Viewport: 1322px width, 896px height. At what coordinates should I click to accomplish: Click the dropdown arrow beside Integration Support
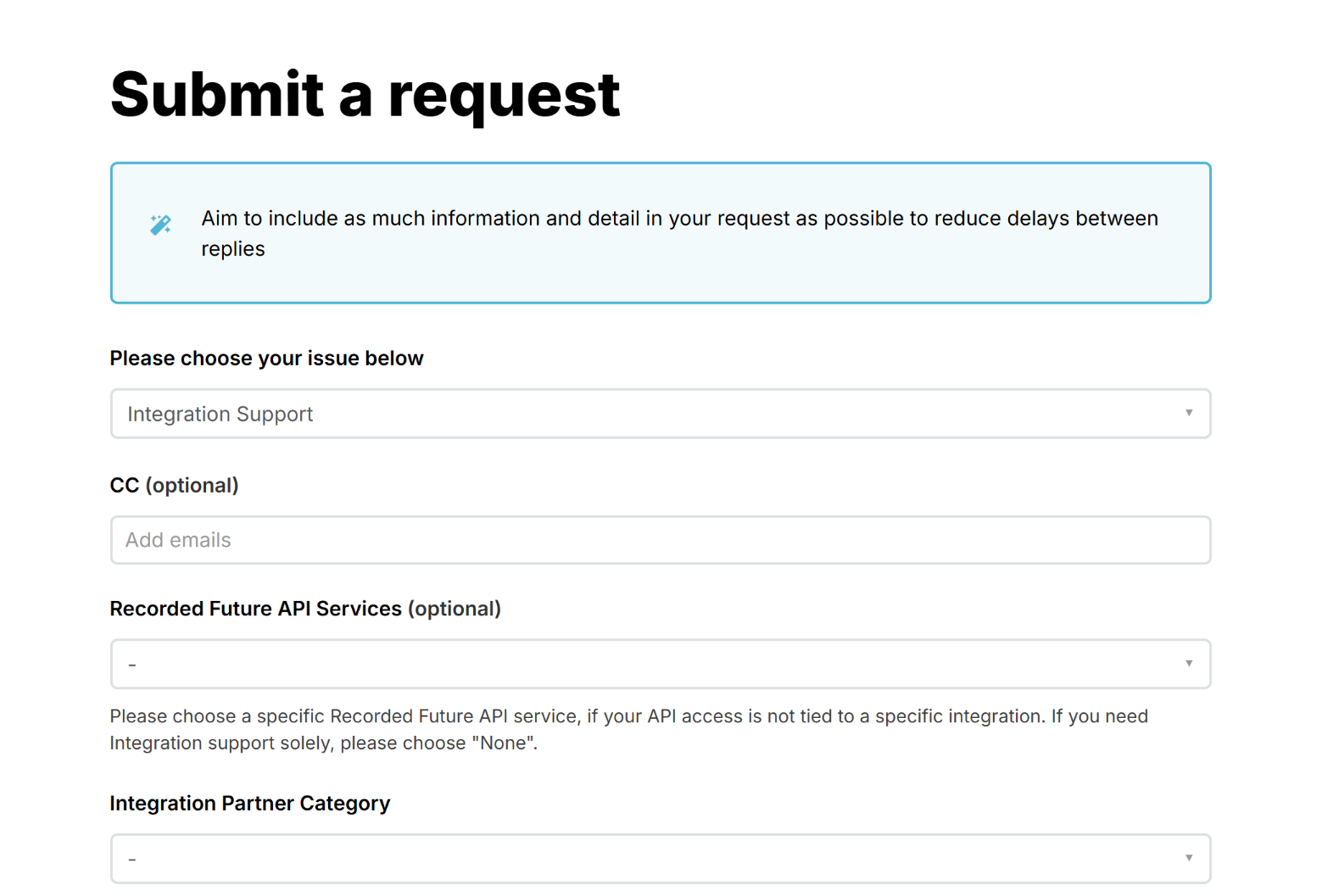1189,414
